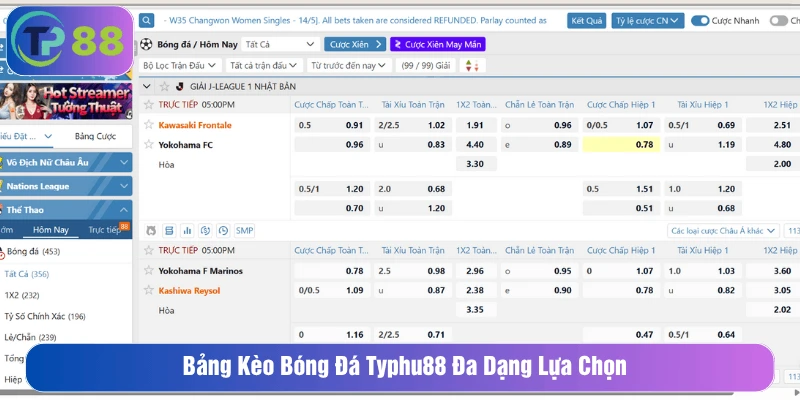Viewport: 800px width, 400px height.
Task: Click the (99 / 99) Giải button
Action: (x=426, y=65)
